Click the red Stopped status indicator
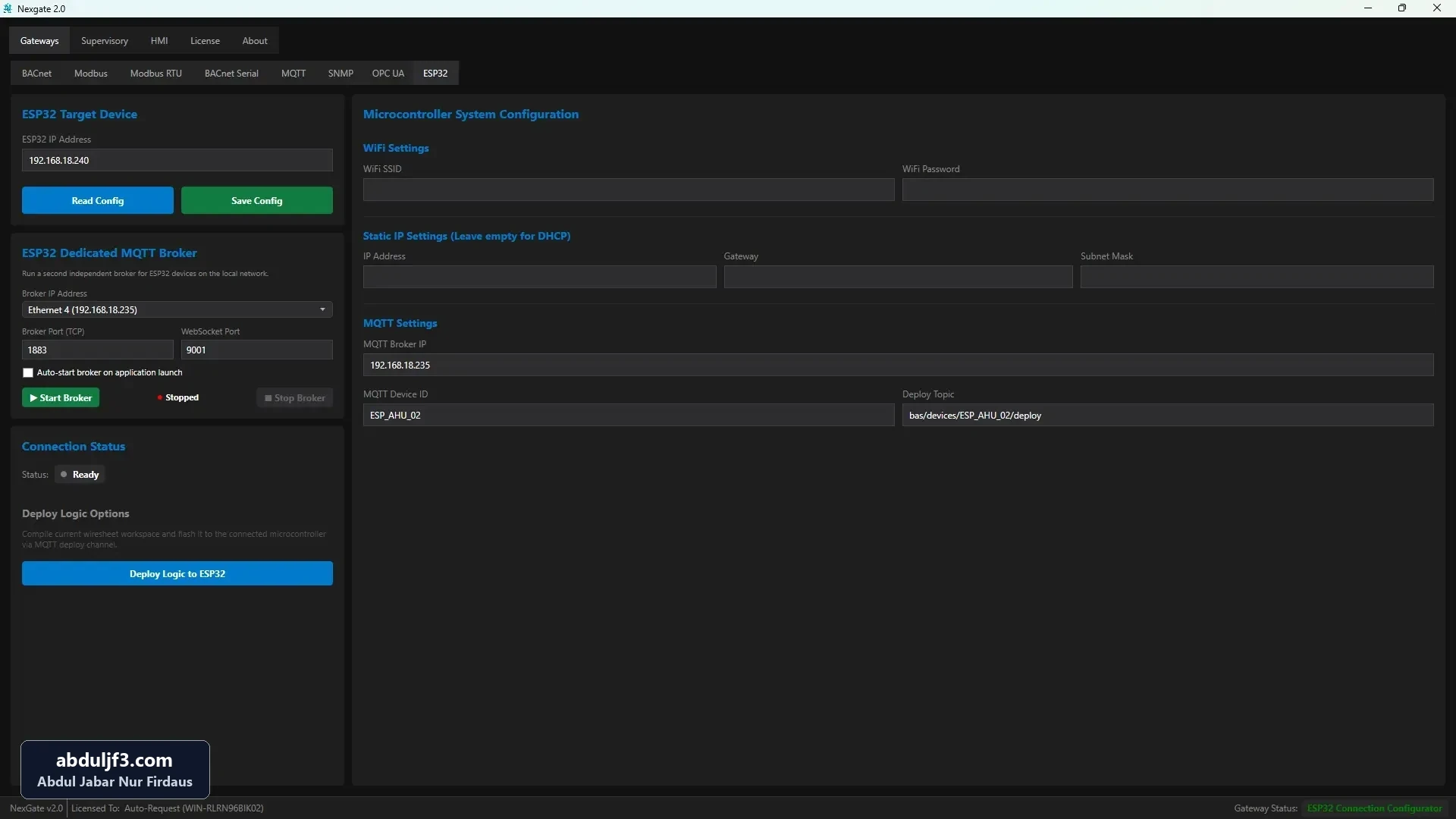Screen dimensions: 1456x819 click(160, 398)
